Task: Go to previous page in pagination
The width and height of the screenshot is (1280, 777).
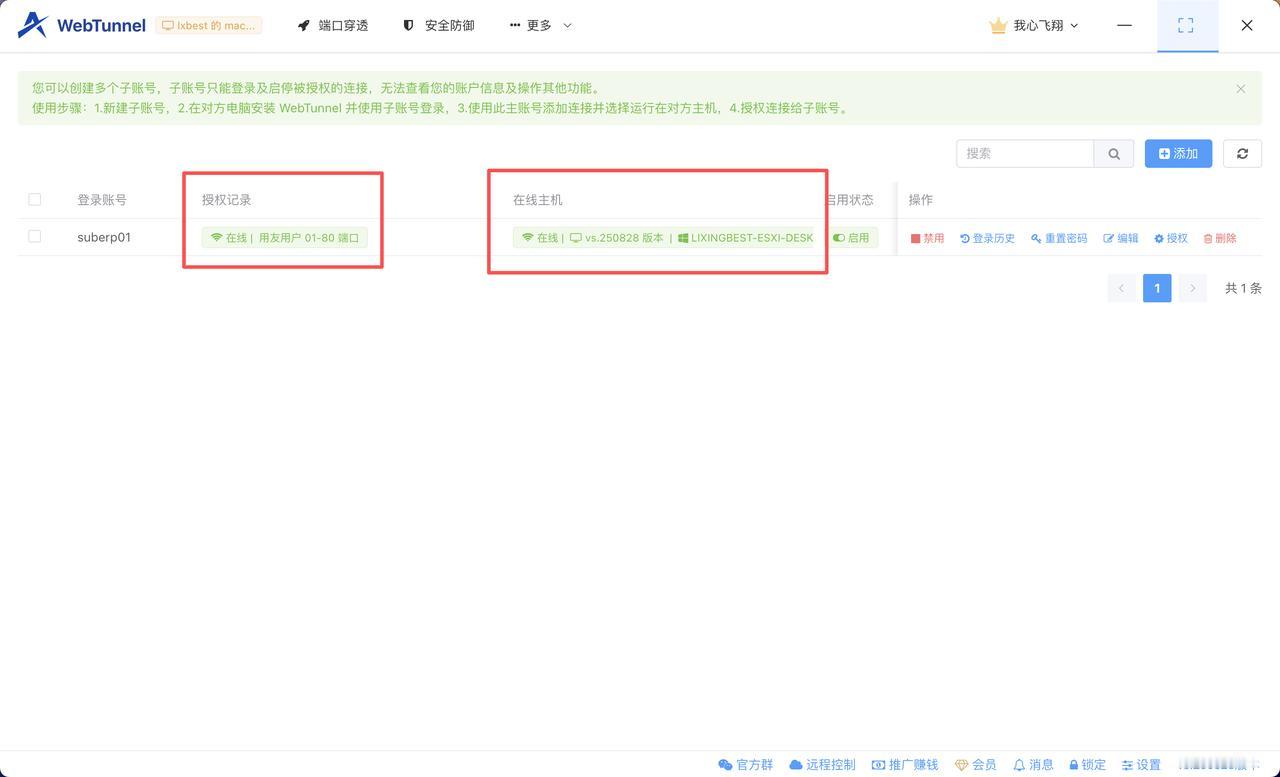Action: click(x=1122, y=288)
